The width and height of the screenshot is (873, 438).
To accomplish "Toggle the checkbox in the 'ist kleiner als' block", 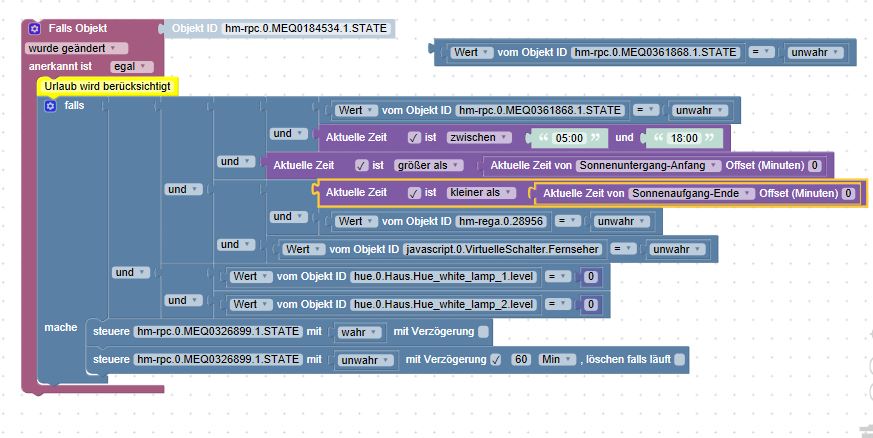I will (x=414, y=193).
